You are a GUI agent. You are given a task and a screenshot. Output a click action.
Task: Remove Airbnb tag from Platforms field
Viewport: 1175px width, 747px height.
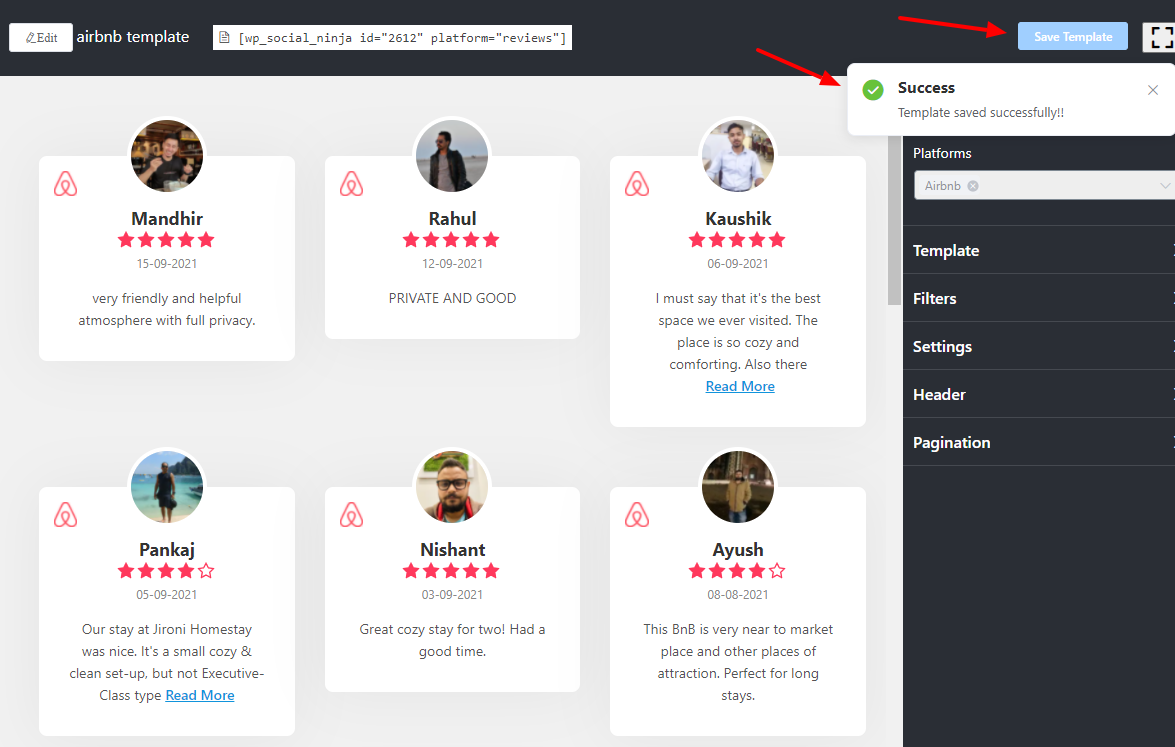[973, 186]
